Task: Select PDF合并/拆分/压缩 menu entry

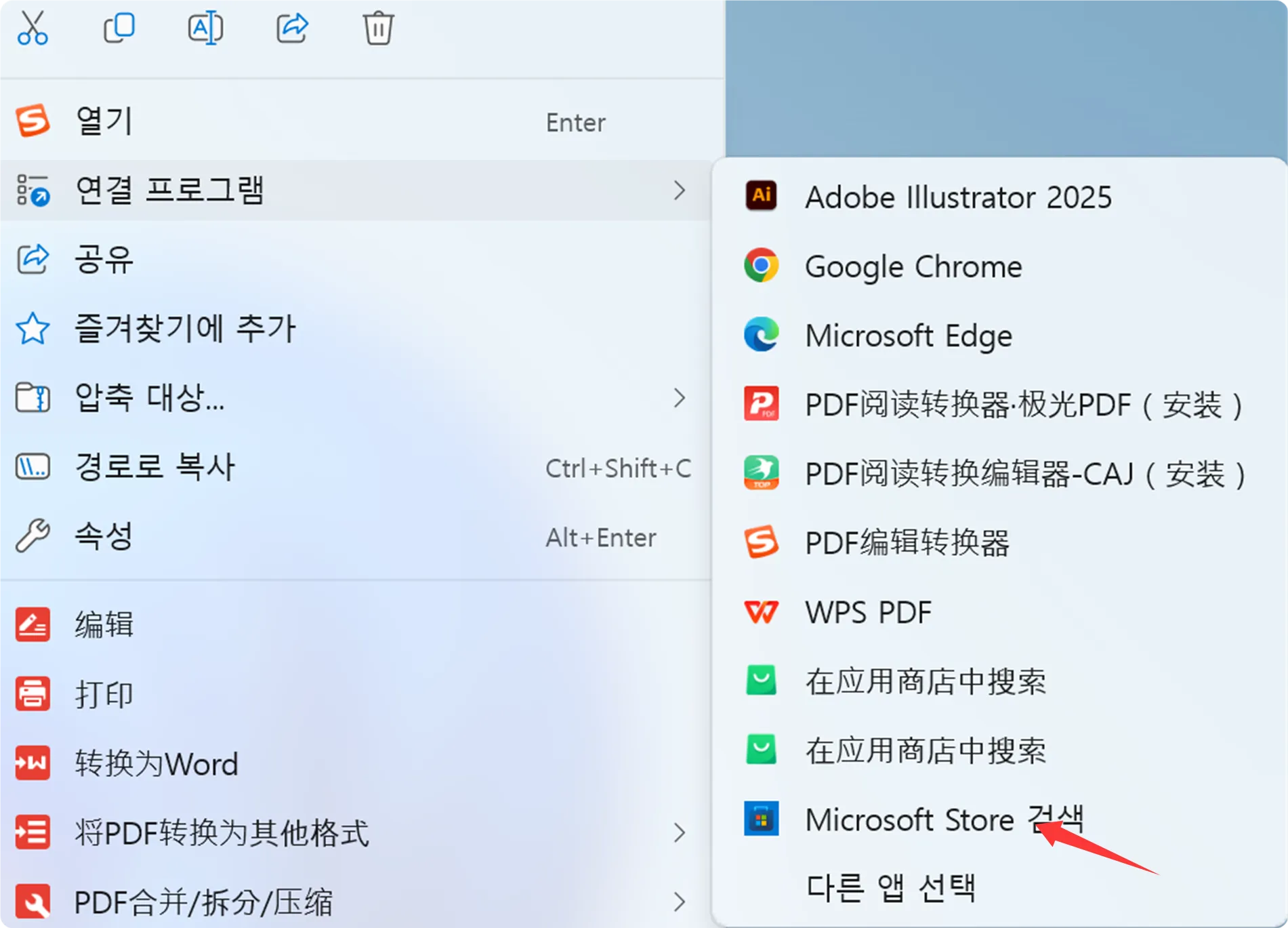Action: point(356,902)
